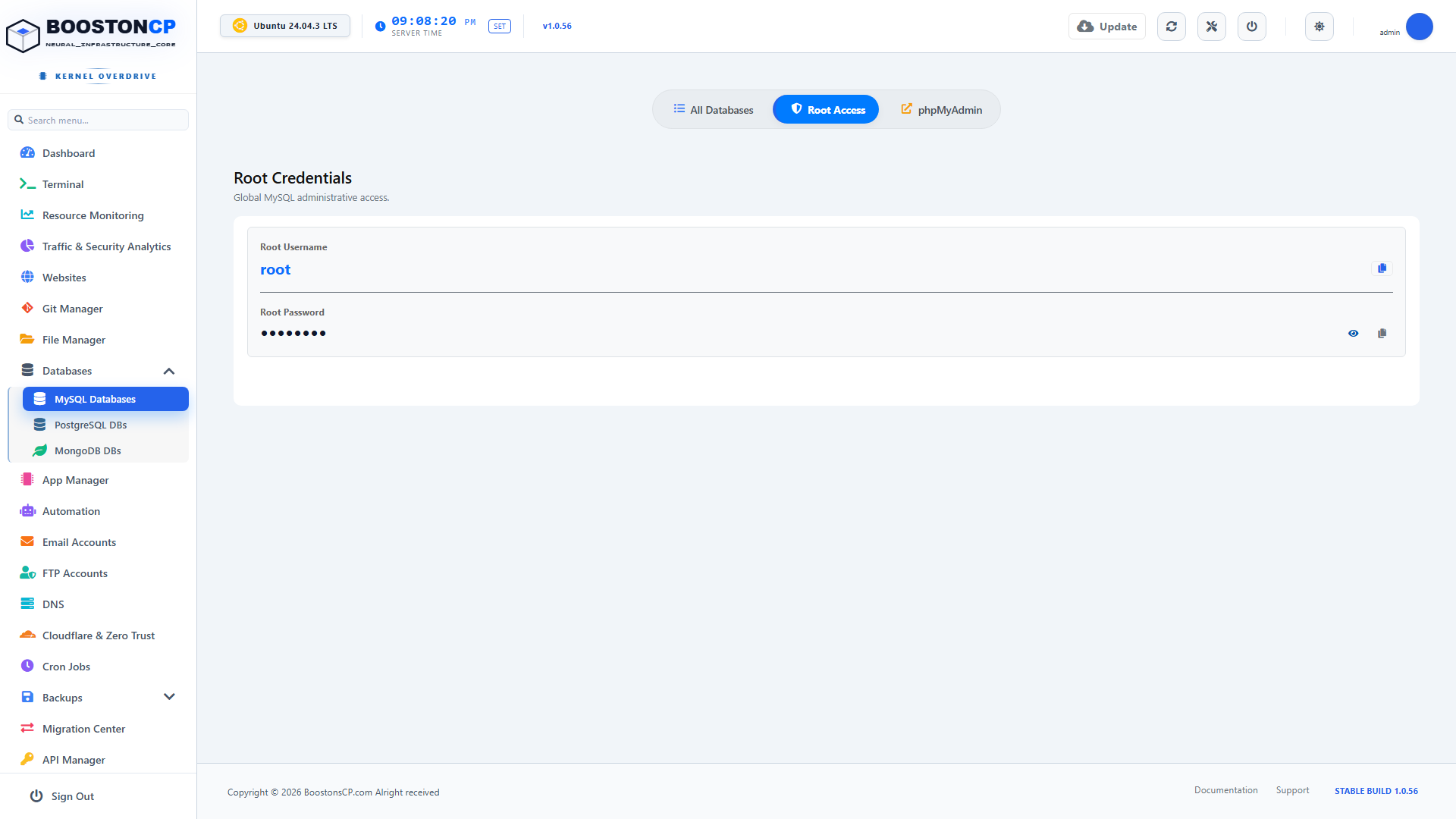Open Dashboard from the sidebar
1456x819 pixels.
pos(99,153)
